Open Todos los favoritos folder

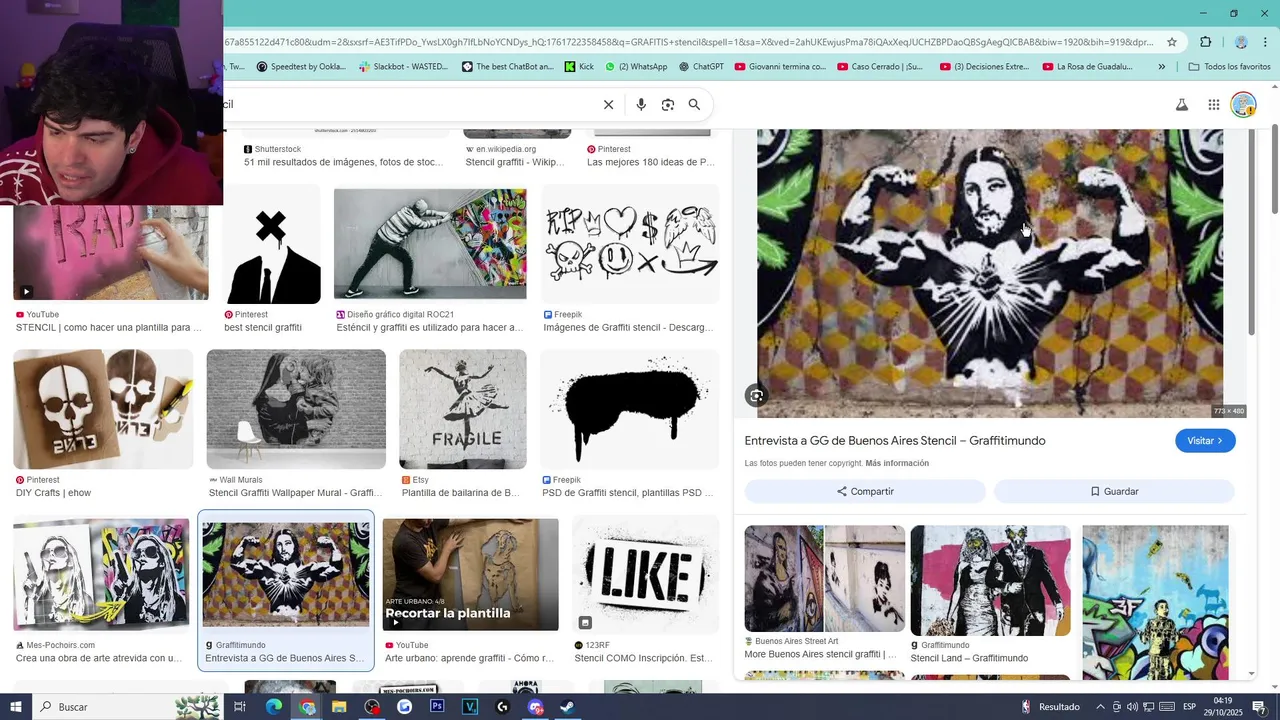(x=1229, y=67)
